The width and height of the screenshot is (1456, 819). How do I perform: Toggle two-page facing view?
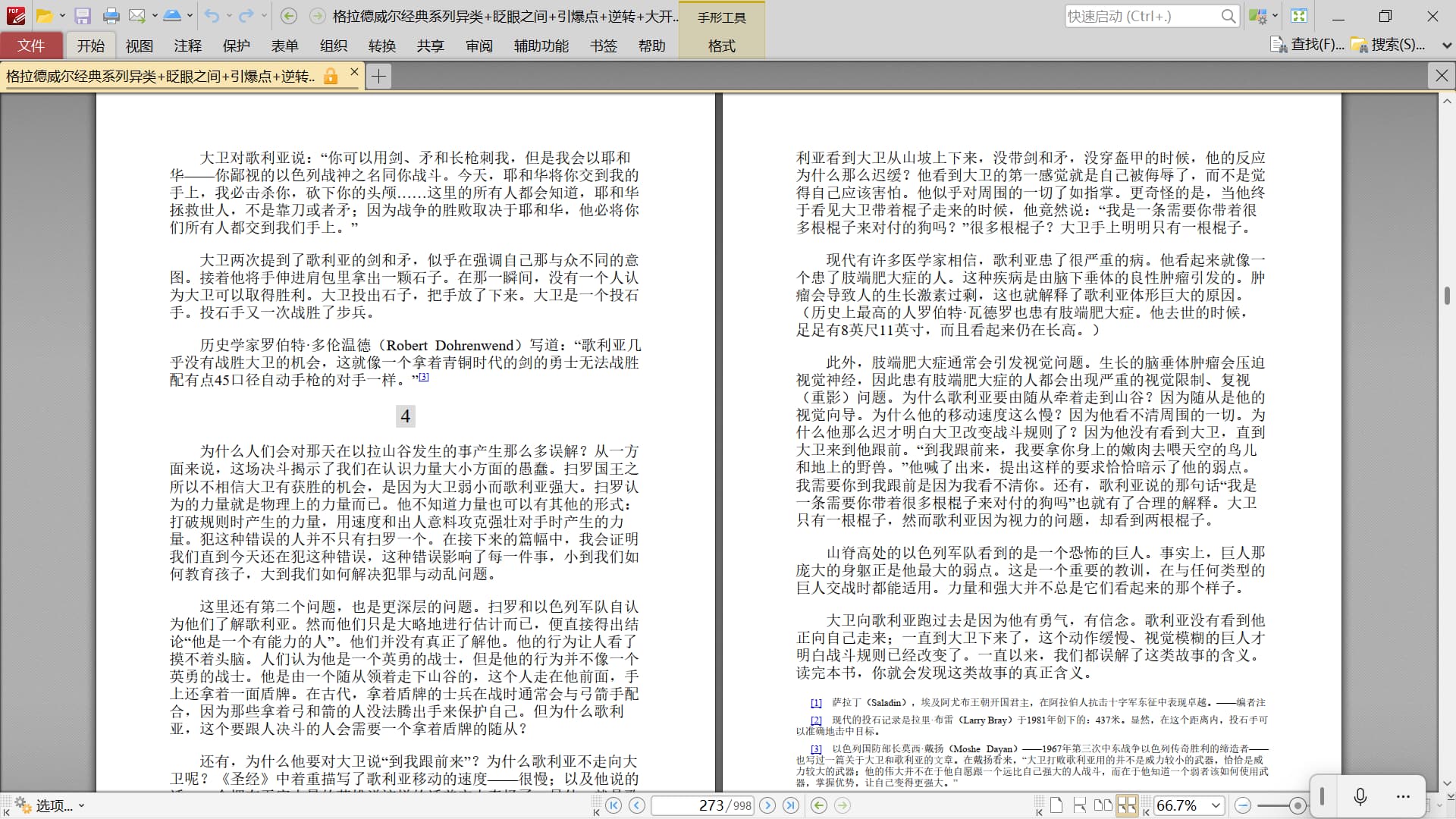coord(1103,805)
